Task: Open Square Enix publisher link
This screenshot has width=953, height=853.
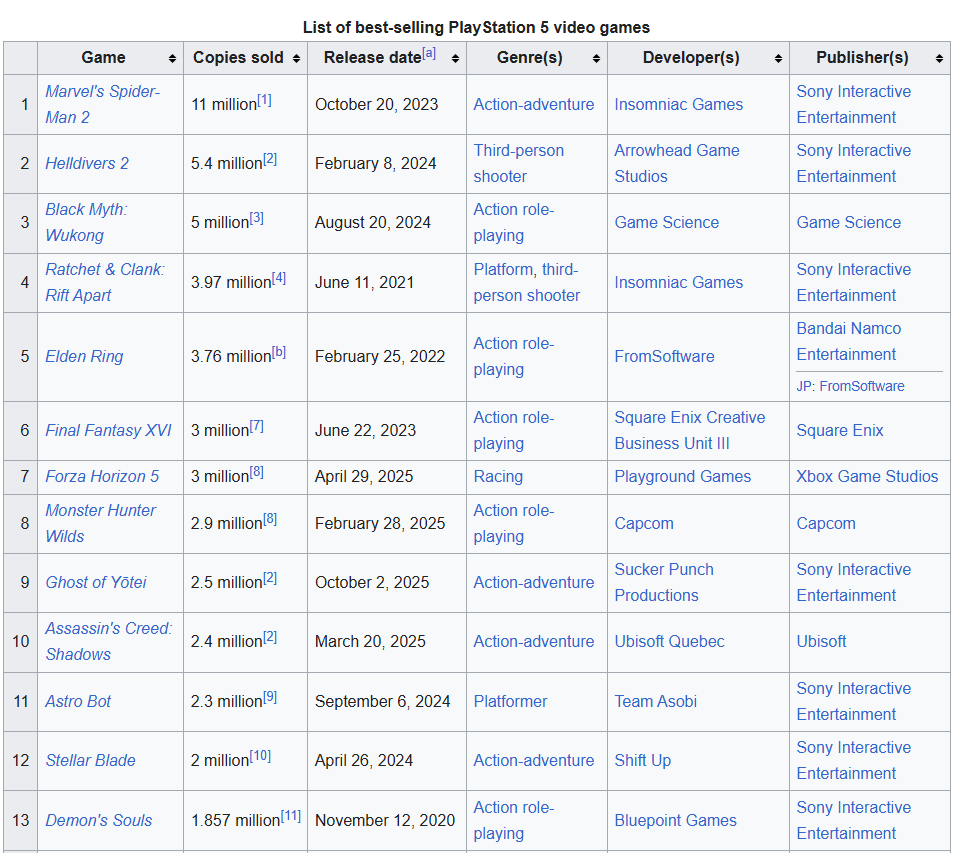Action: 839,430
